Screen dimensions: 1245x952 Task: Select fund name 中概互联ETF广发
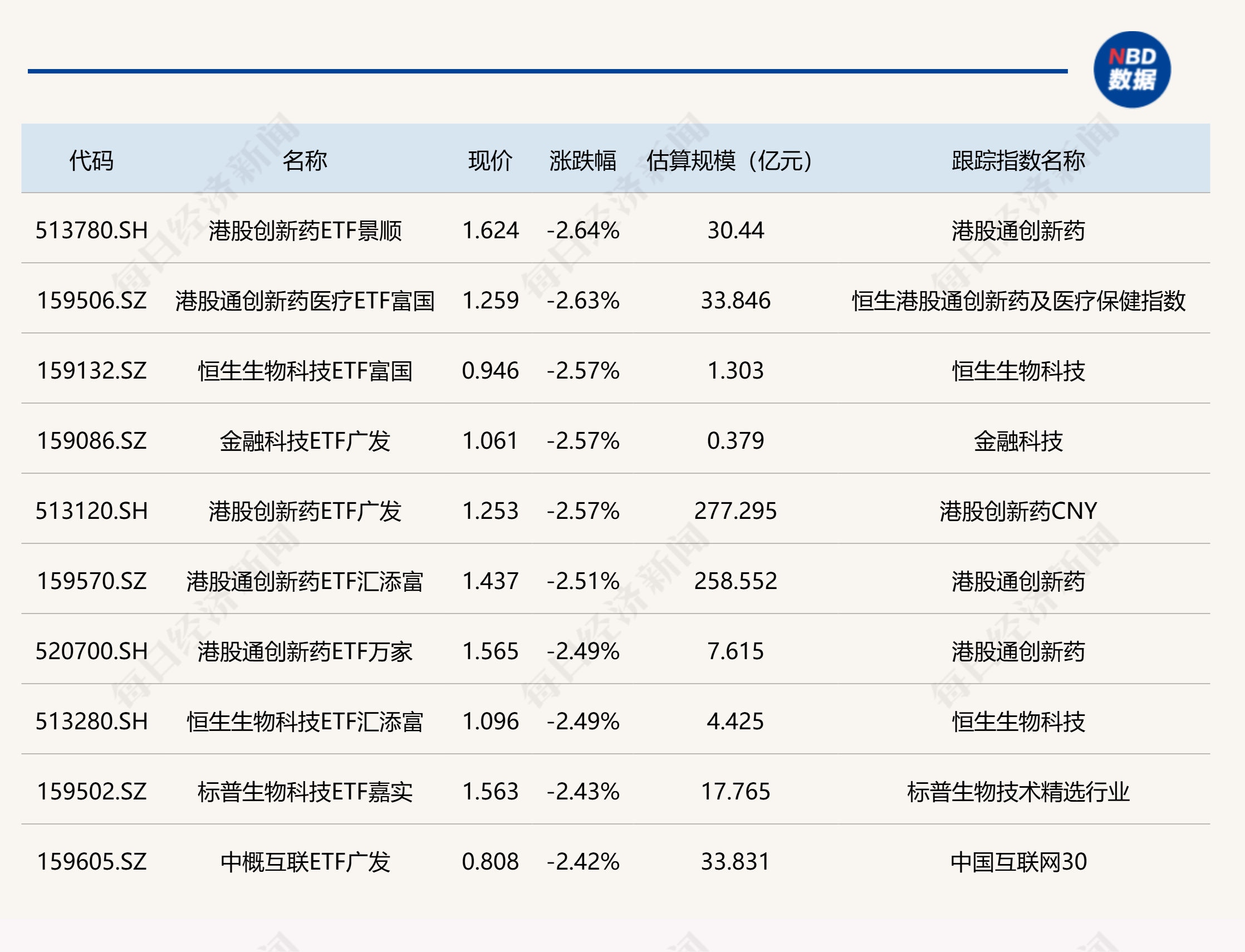305,862
